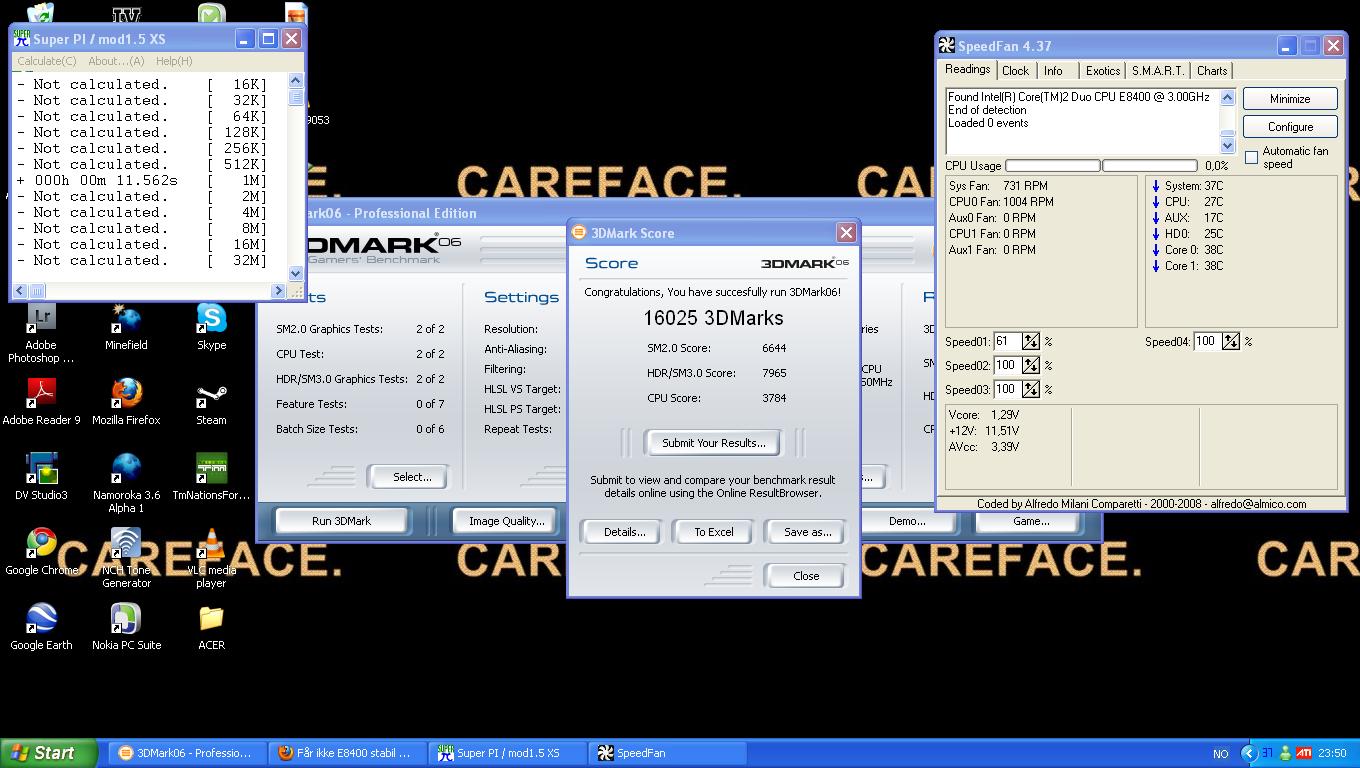Open the ACER folder icon
This screenshot has width=1360, height=768.
(211, 627)
